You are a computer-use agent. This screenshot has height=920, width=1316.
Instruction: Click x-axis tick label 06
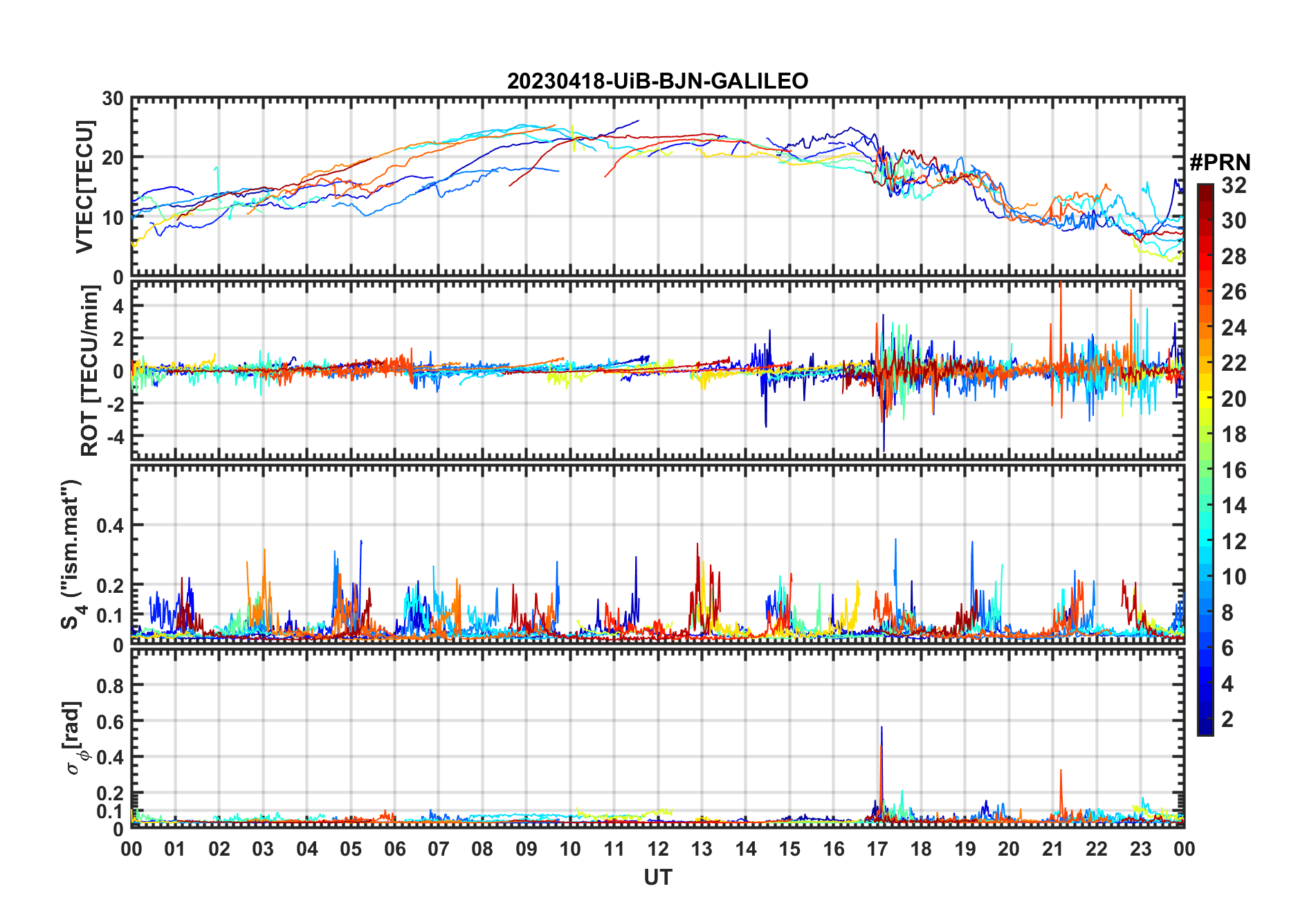click(395, 849)
